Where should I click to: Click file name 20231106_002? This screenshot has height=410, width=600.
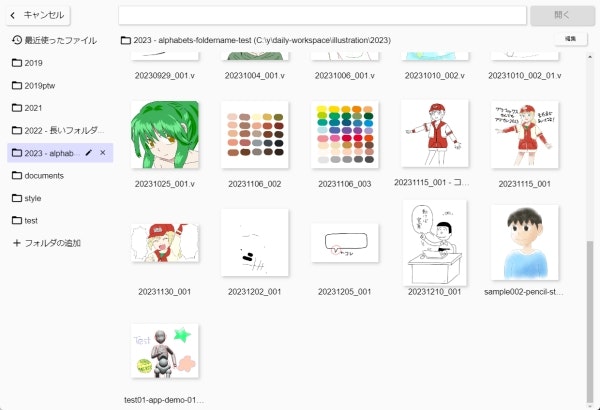pyautogui.click(x=254, y=184)
